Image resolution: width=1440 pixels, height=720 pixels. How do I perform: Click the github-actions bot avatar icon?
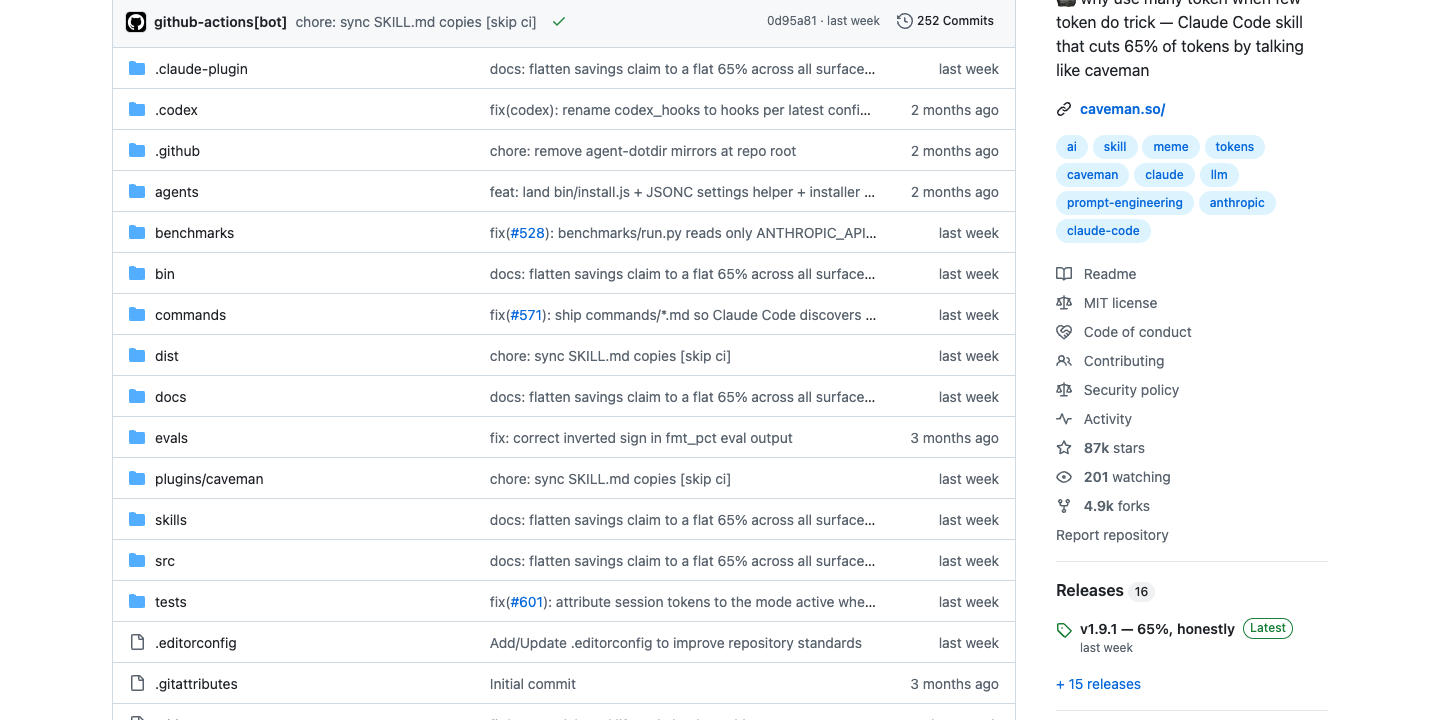tap(136, 21)
